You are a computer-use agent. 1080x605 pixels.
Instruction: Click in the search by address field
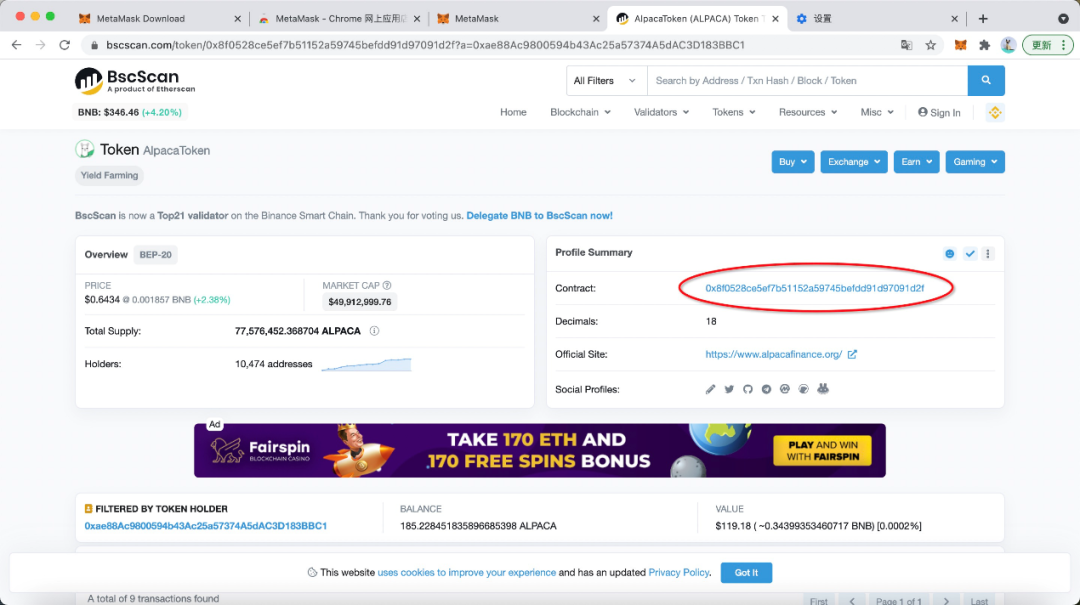click(807, 81)
